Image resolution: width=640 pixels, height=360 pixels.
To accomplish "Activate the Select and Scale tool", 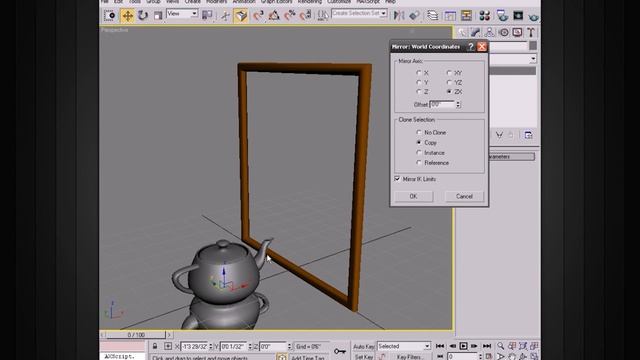I will pyautogui.click(x=158, y=16).
